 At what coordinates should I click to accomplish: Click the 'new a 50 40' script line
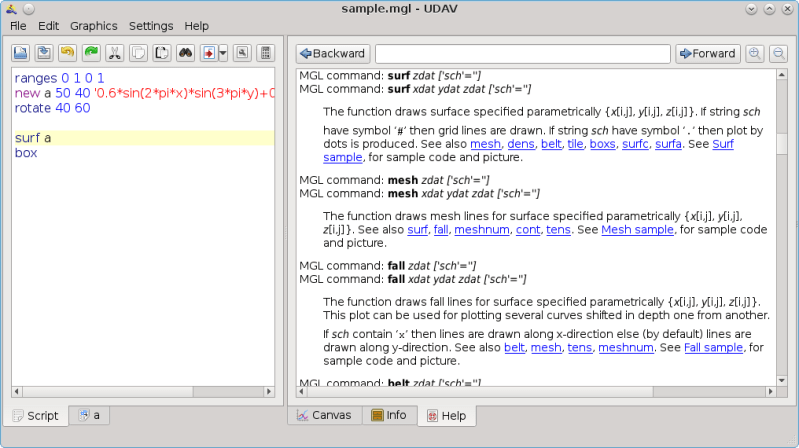pos(143,93)
